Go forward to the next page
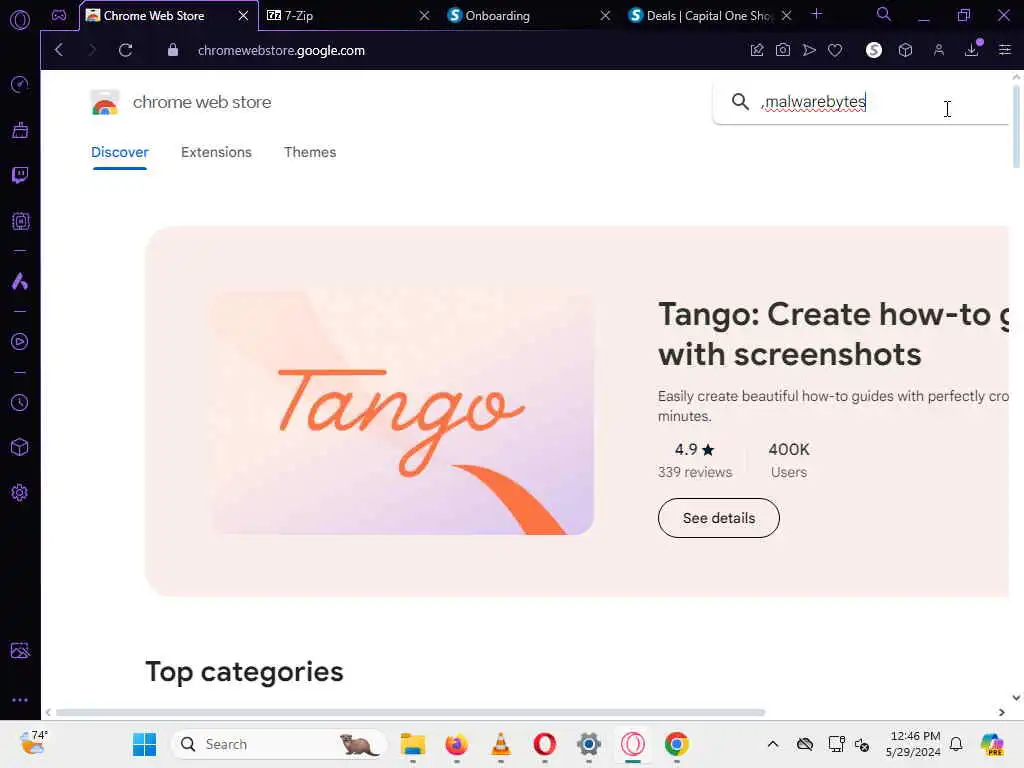 92,50
